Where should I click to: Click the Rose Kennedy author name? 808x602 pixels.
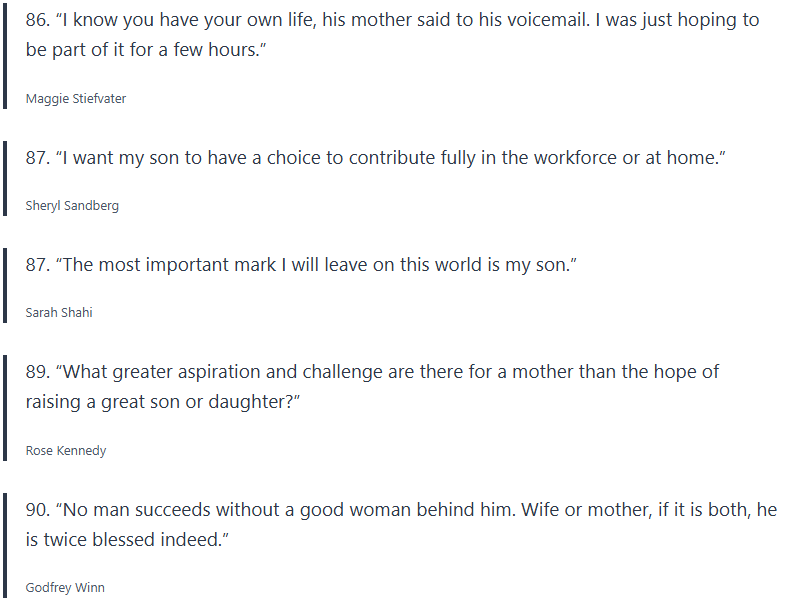coord(66,450)
